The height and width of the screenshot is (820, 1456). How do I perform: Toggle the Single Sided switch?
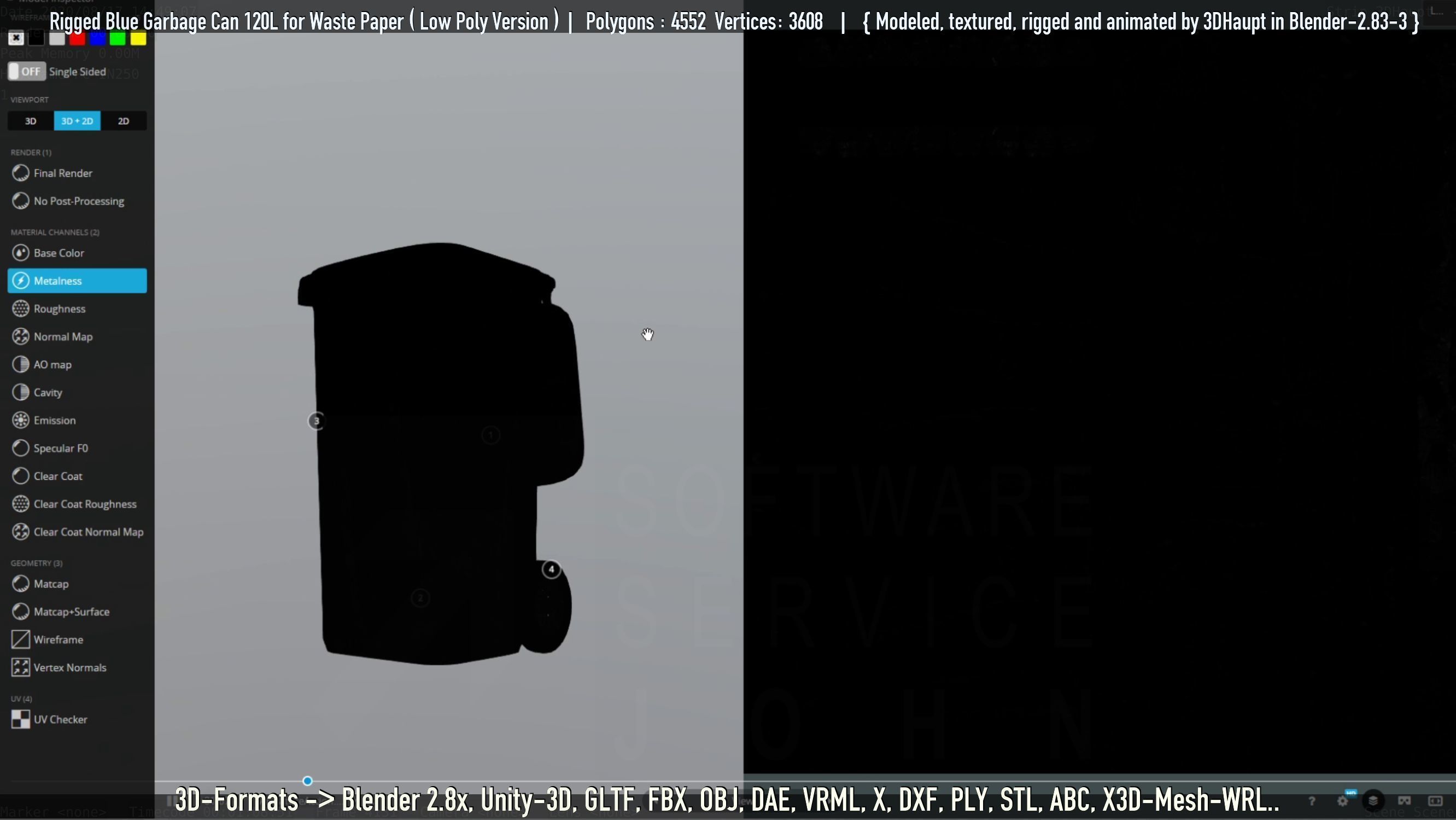(x=27, y=72)
